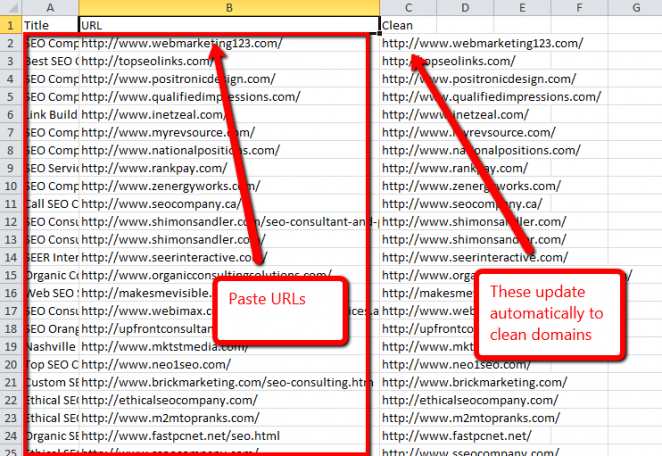Click the 'Nashville' title cell in row 19
This screenshot has width=662, height=456.
[50, 347]
